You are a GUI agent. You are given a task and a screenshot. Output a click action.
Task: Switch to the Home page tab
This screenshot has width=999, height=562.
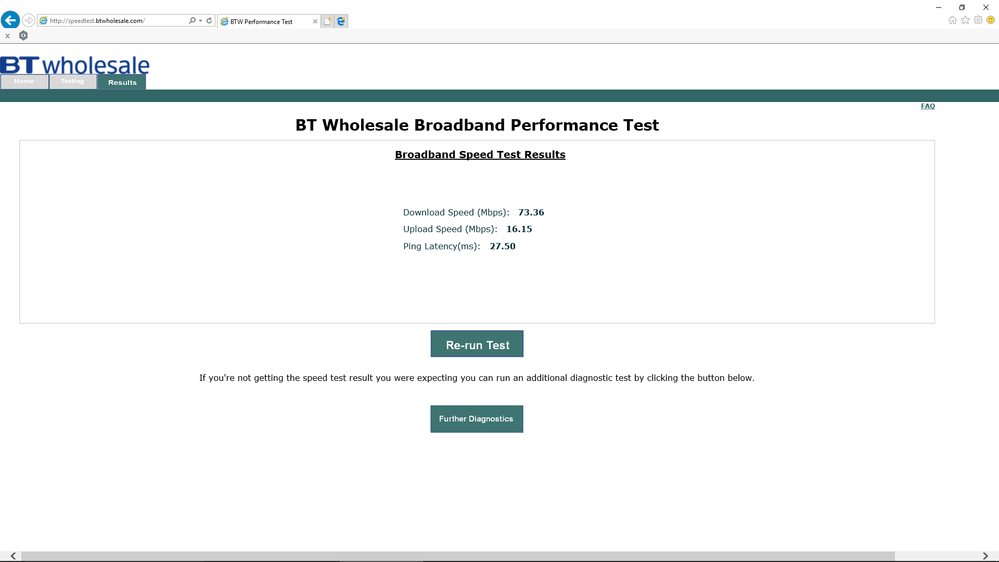(x=24, y=82)
